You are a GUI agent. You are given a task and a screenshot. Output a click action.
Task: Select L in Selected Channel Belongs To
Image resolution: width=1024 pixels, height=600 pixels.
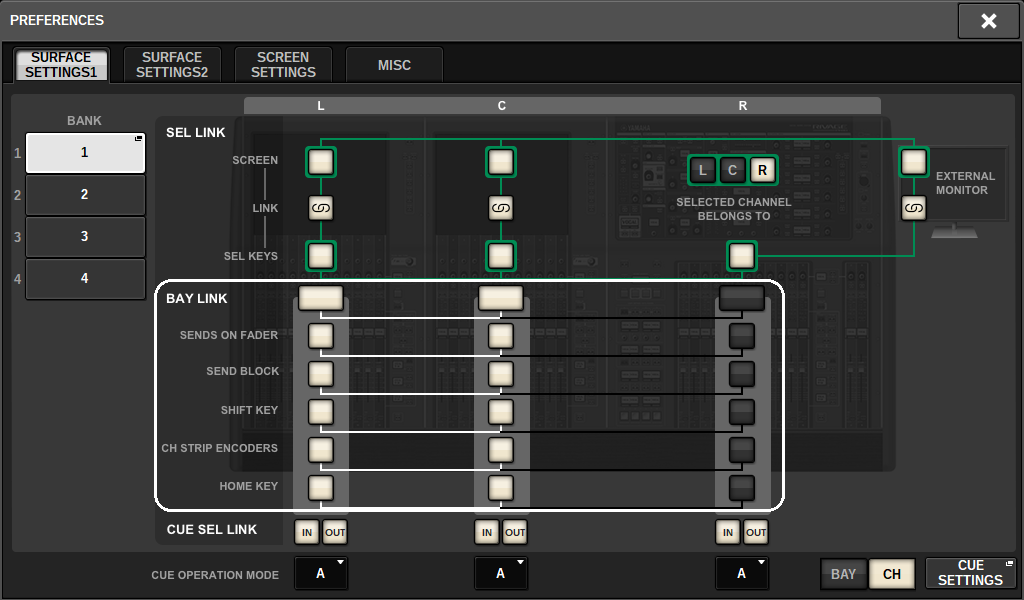[703, 170]
